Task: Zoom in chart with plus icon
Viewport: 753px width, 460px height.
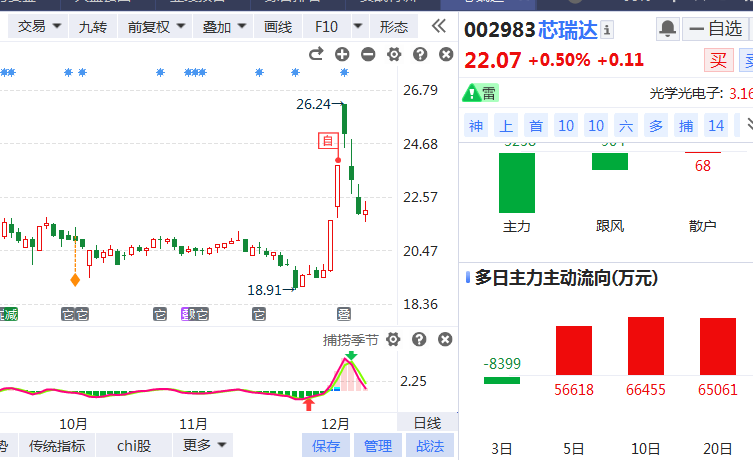Action: tap(342, 54)
